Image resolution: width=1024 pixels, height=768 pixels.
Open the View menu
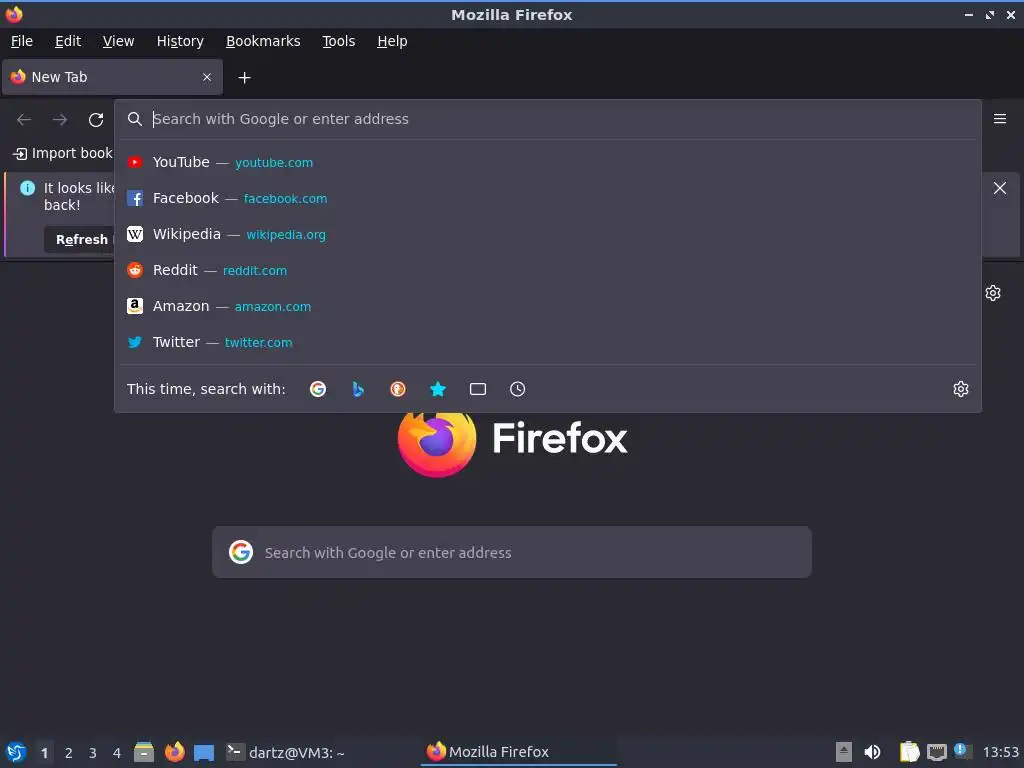(118, 41)
